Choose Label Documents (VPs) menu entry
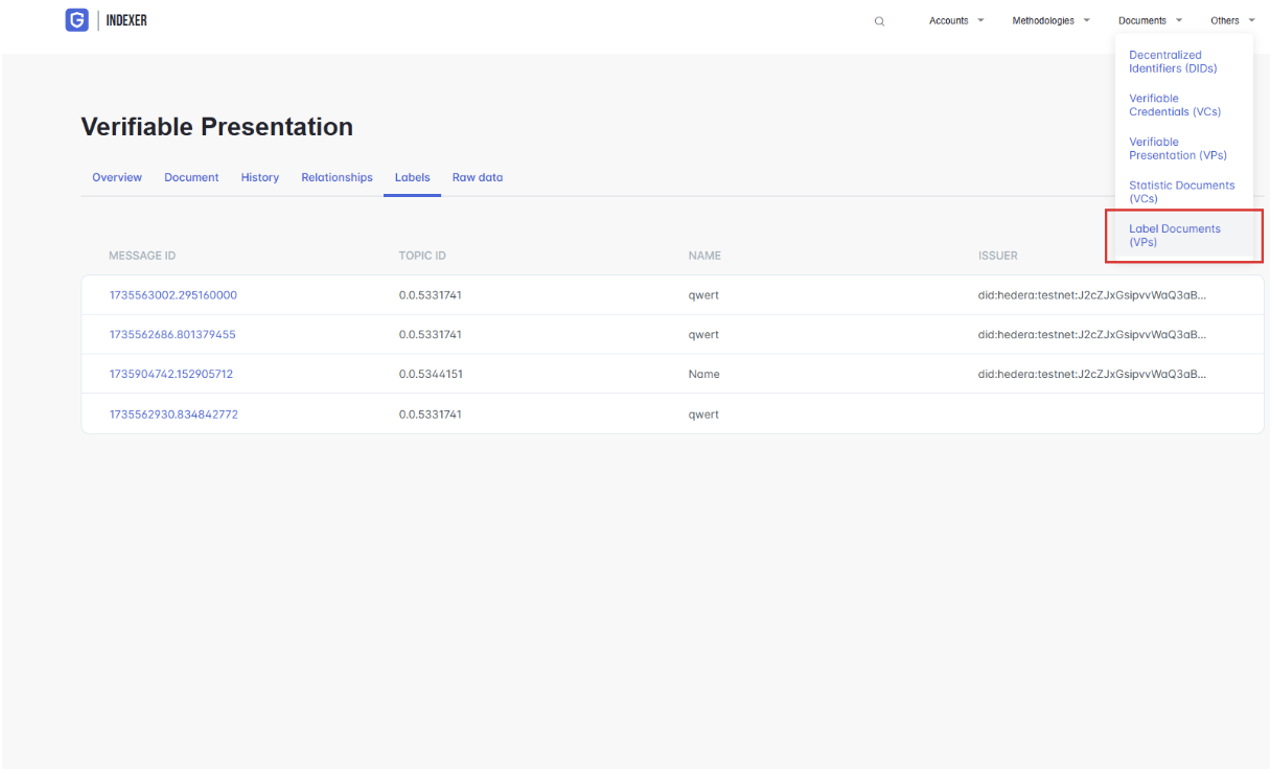This screenshot has height=774, width=1276. pos(1174,235)
